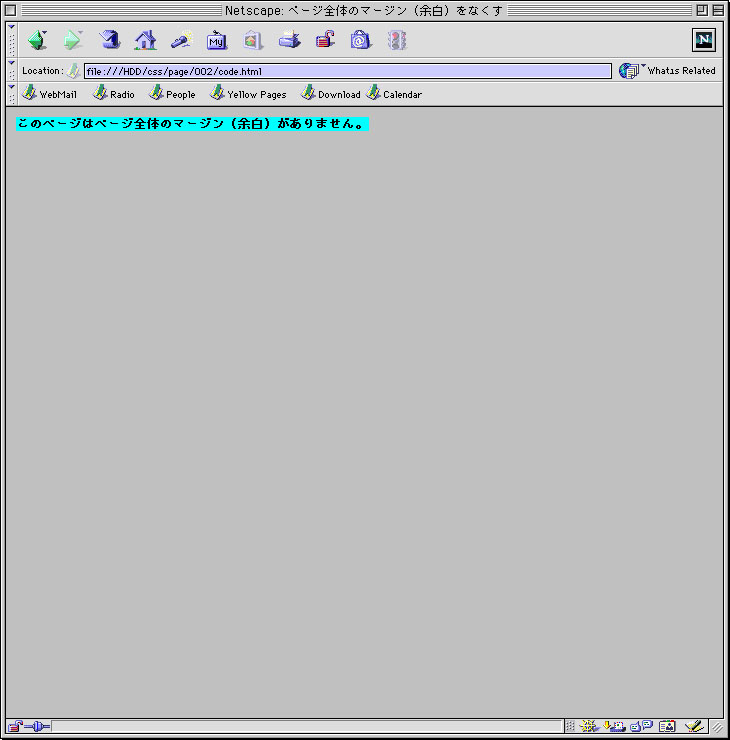This screenshot has height=740, width=730.
Task: Open the Yellow Pages bookmark
Action: (x=248, y=93)
